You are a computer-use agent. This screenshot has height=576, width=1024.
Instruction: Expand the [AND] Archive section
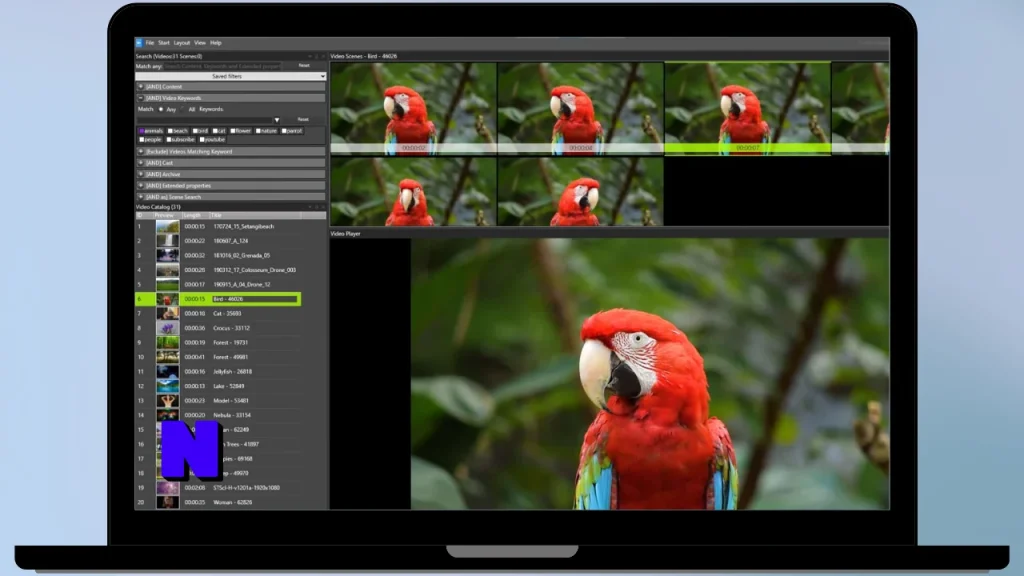point(230,174)
